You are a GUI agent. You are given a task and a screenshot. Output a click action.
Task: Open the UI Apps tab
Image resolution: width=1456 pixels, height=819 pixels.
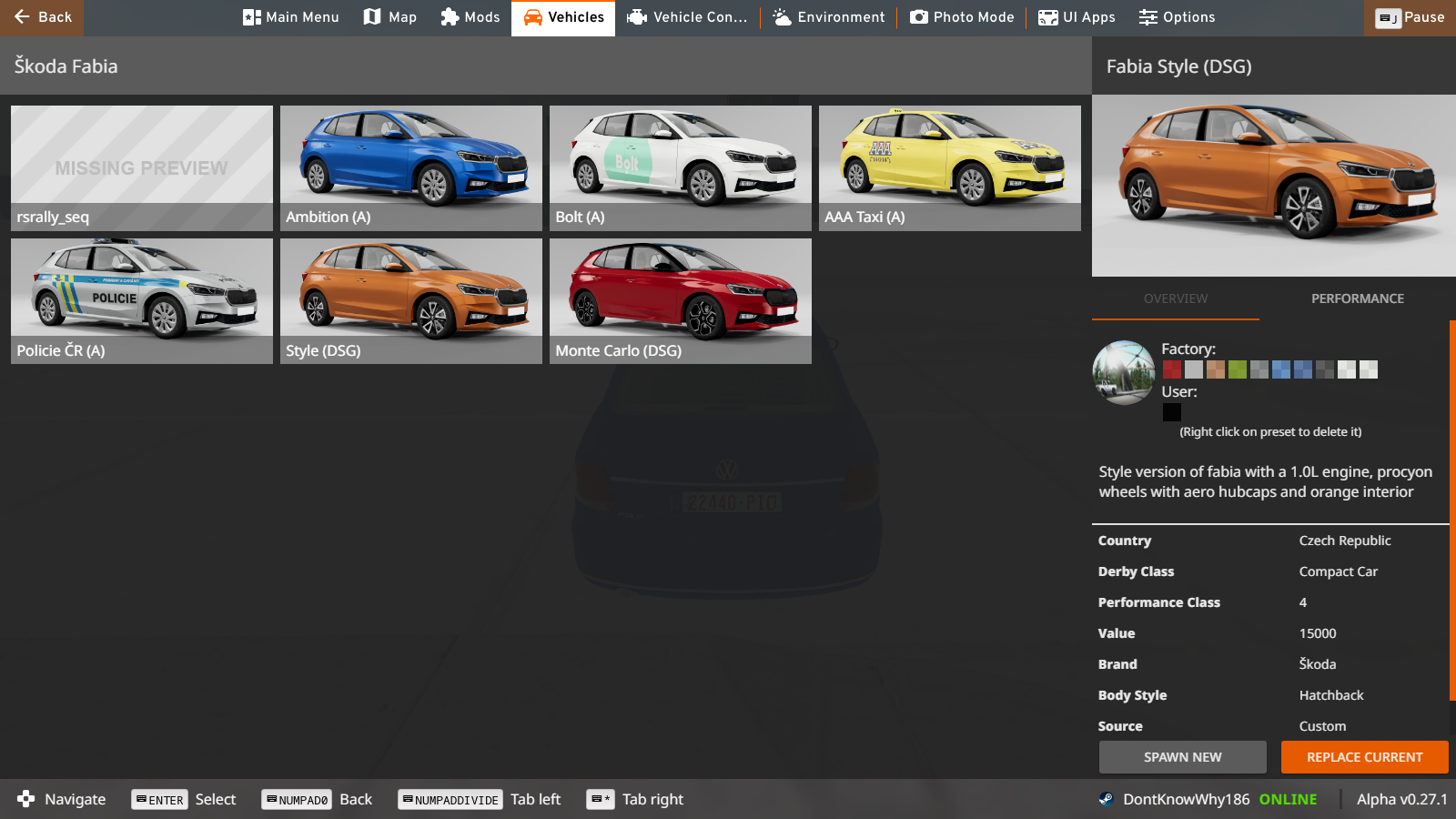pos(1077,17)
